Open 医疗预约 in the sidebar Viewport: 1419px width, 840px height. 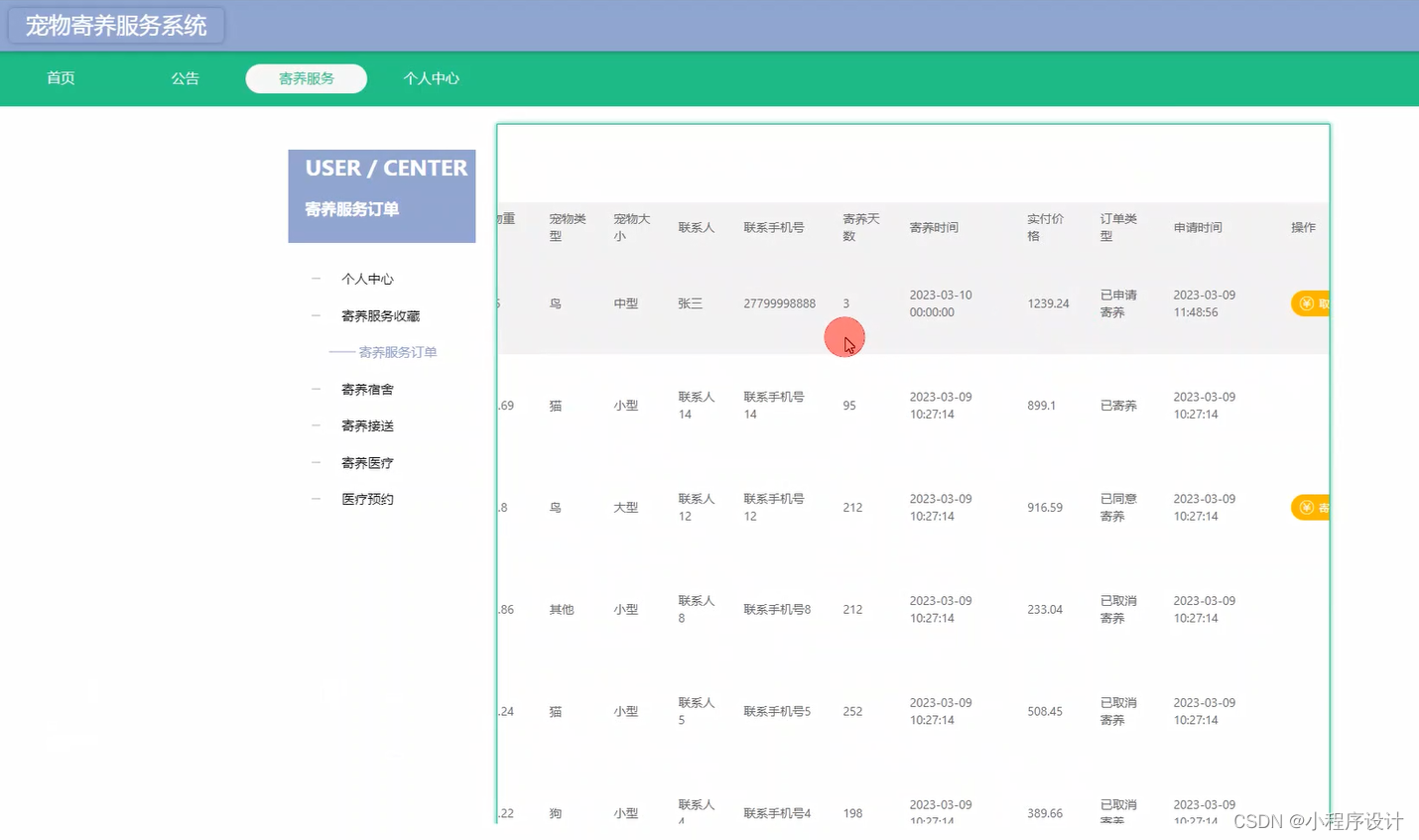pyautogui.click(x=367, y=499)
